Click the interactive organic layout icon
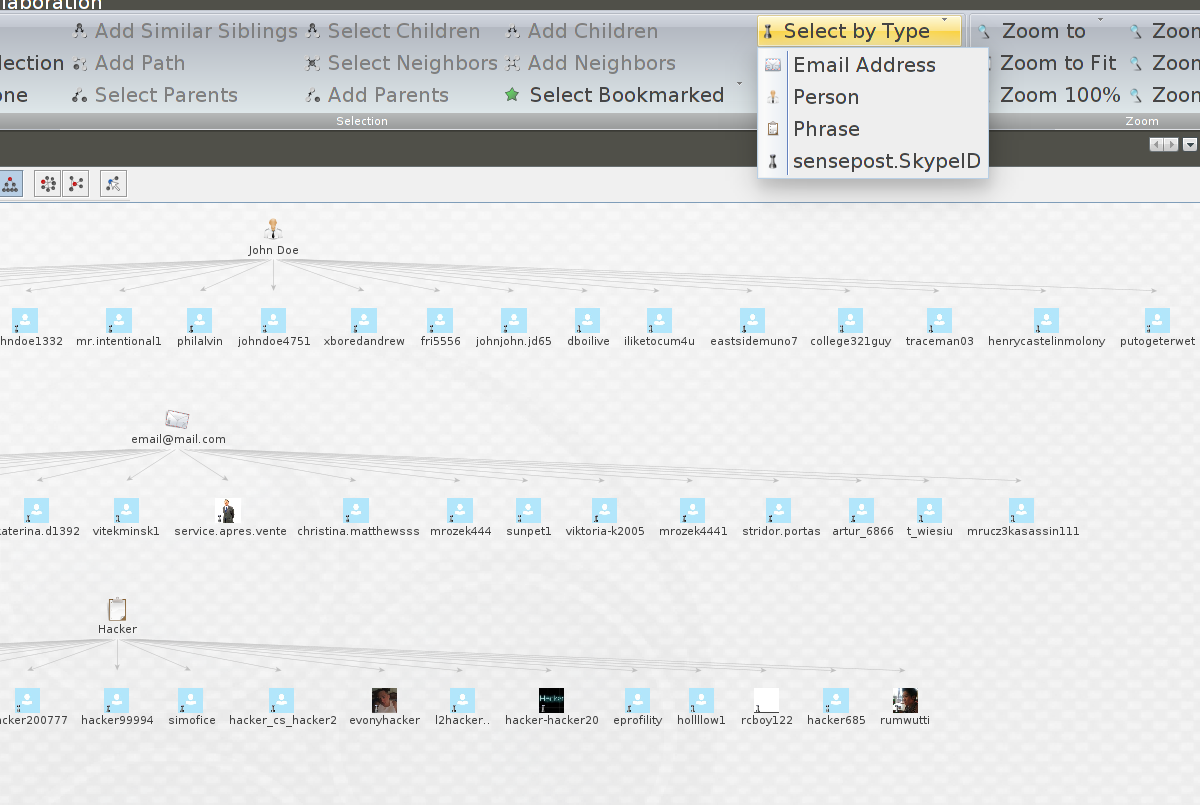1200x805 pixels. click(113, 183)
